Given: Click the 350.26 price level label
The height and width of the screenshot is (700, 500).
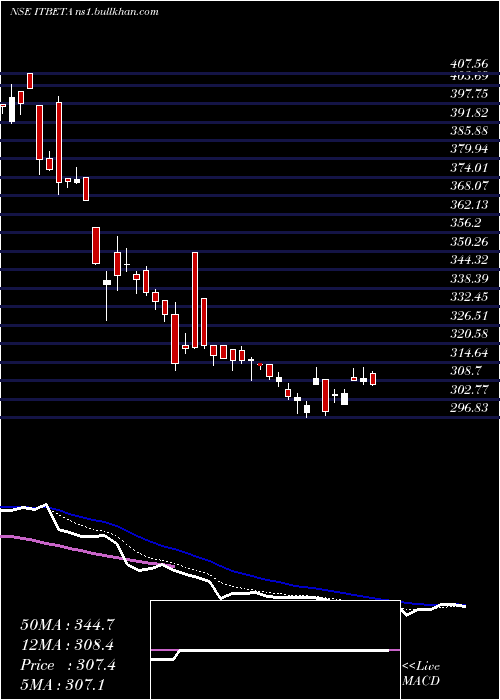Looking at the screenshot, I should (469, 242).
